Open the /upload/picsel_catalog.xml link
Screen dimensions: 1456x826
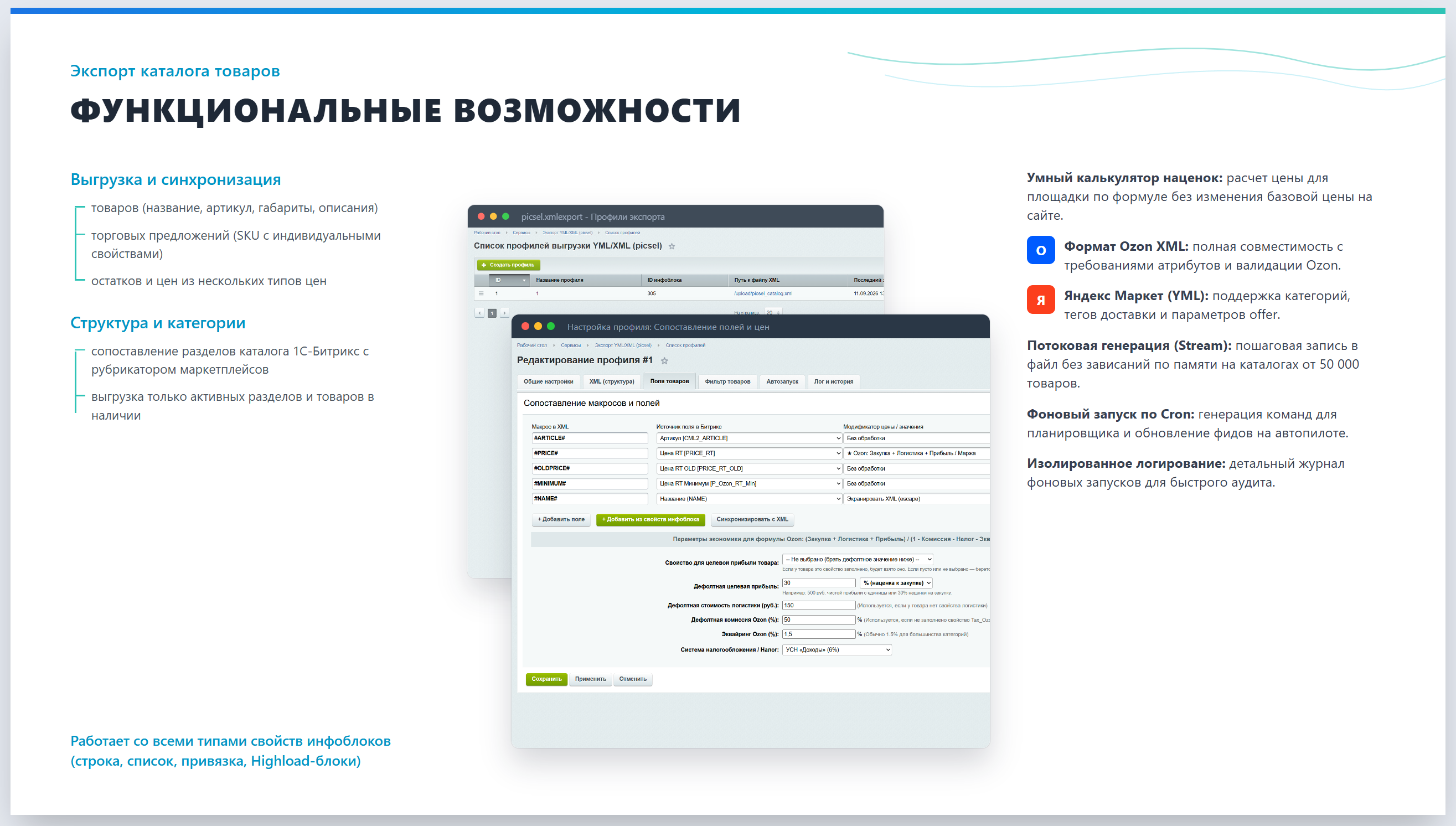[763, 293]
